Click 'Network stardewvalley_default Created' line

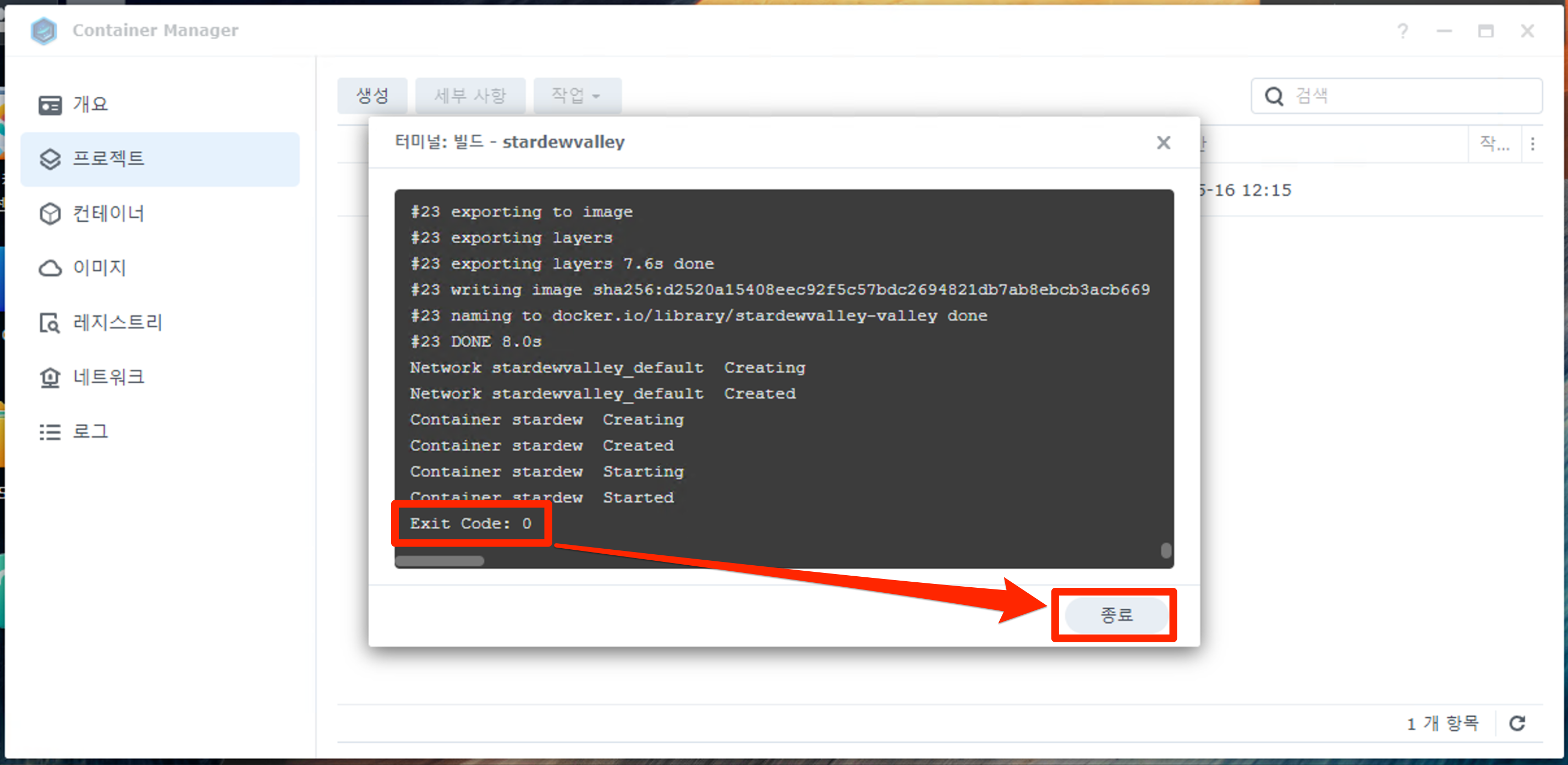[602, 394]
